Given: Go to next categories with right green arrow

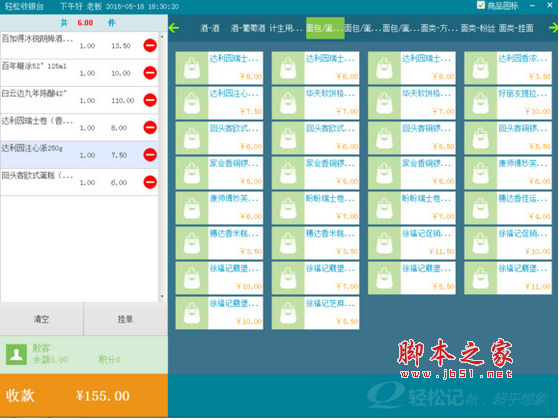Looking at the screenshot, I should (x=554, y=27).
